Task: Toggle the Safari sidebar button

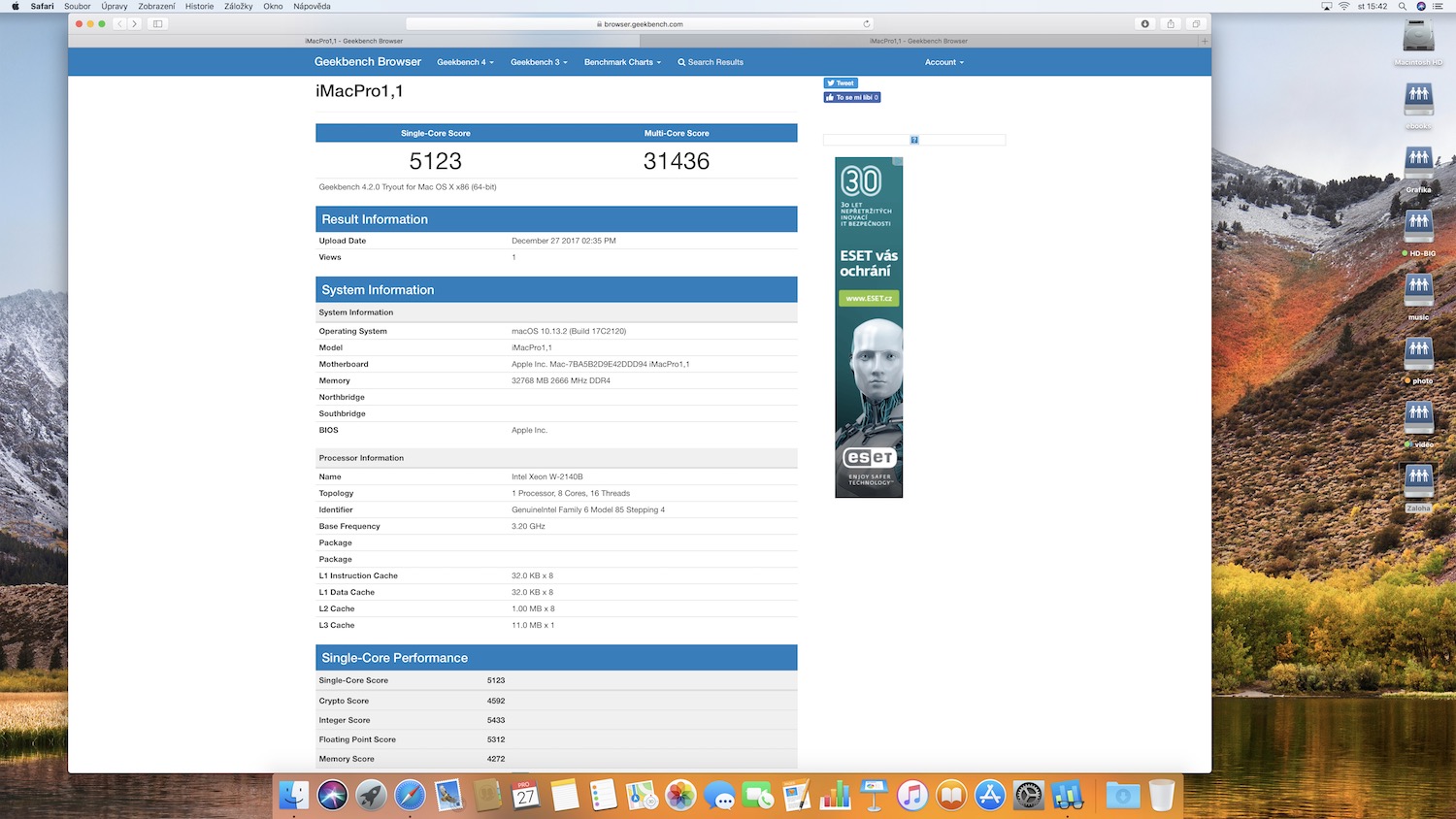Action: (x=158, y=23)
